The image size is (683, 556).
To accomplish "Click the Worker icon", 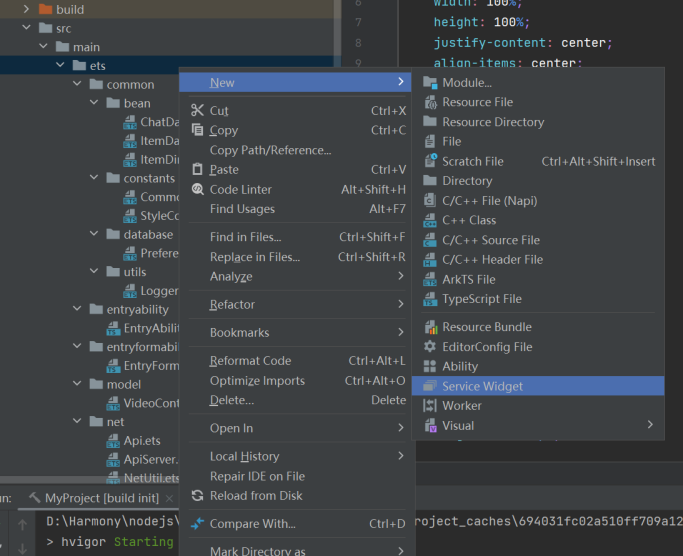I will pyautogui.click(x=430, y=405).
